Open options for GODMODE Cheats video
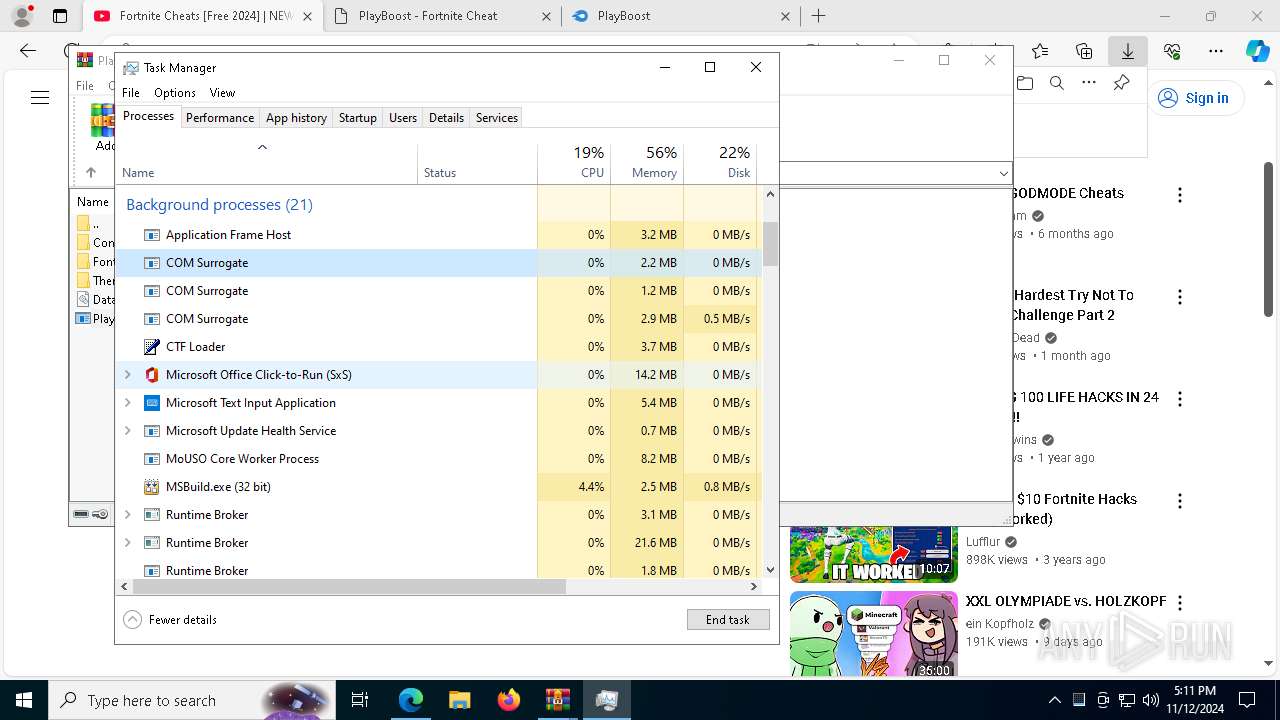Image resolution: width=1280 pixels, height=720 pixels. pos(1180,196)
